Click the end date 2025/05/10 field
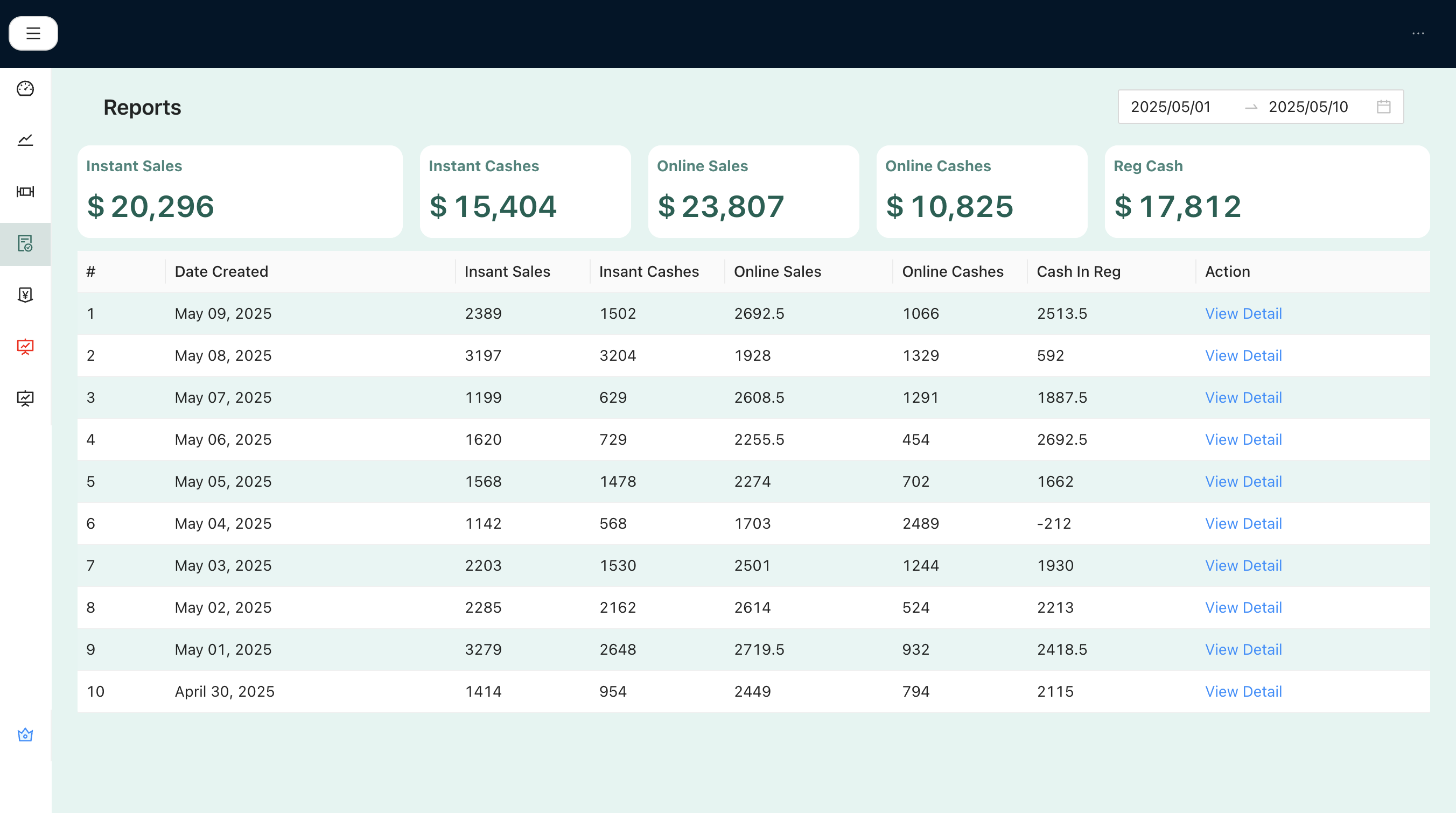Image resolution: width=1456 pixels, height=813 pixels. pyautogui.click(x=1308, y=107)
